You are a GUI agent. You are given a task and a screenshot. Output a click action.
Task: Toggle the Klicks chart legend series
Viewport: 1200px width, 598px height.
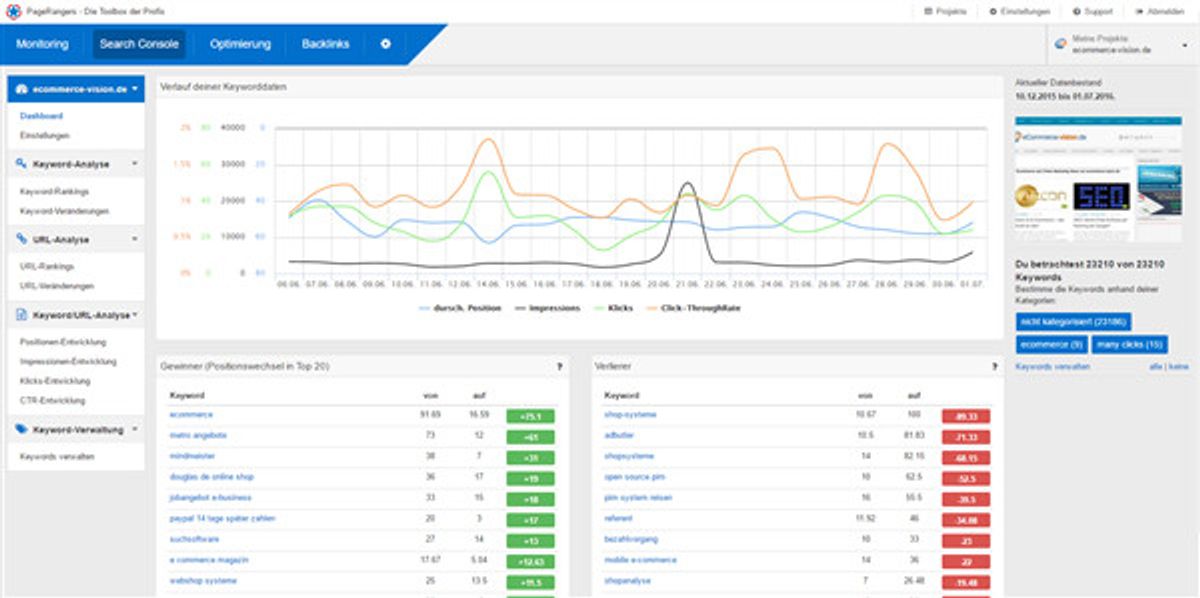pyautogui.click(x=613, y=308)
